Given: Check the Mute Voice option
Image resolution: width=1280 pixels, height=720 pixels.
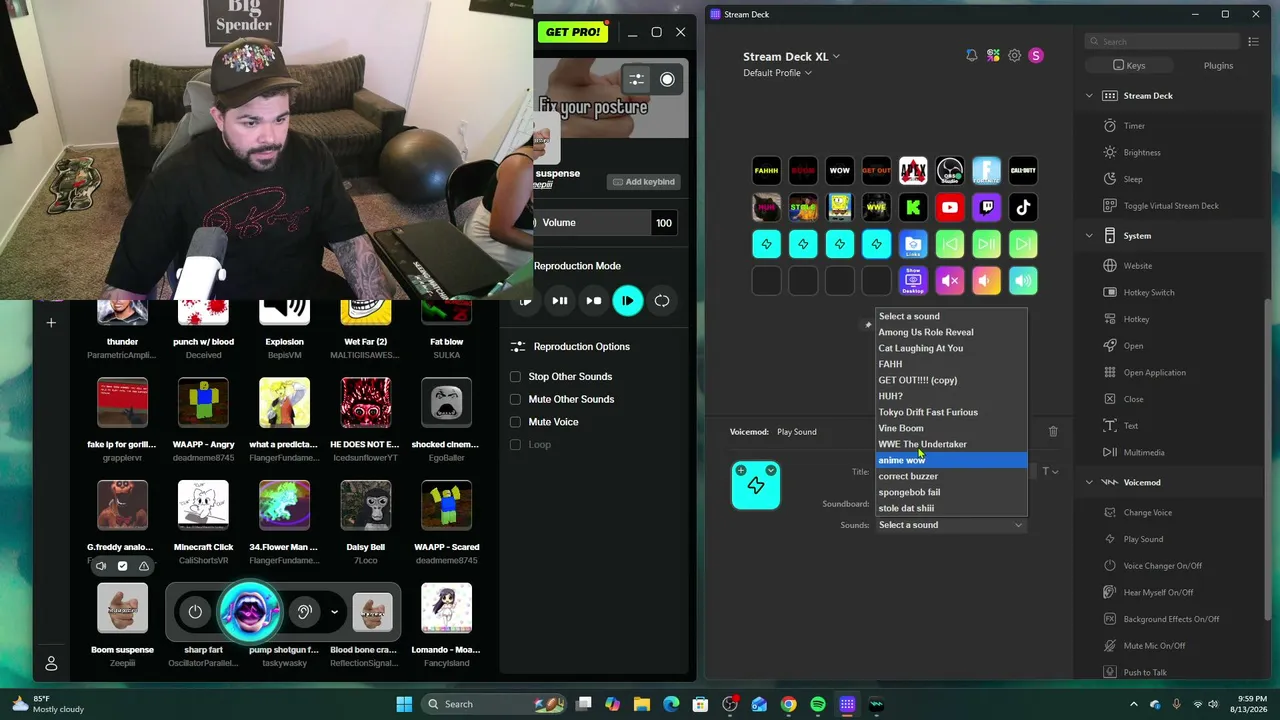Looking at the screenshot, I should (515, 422).
